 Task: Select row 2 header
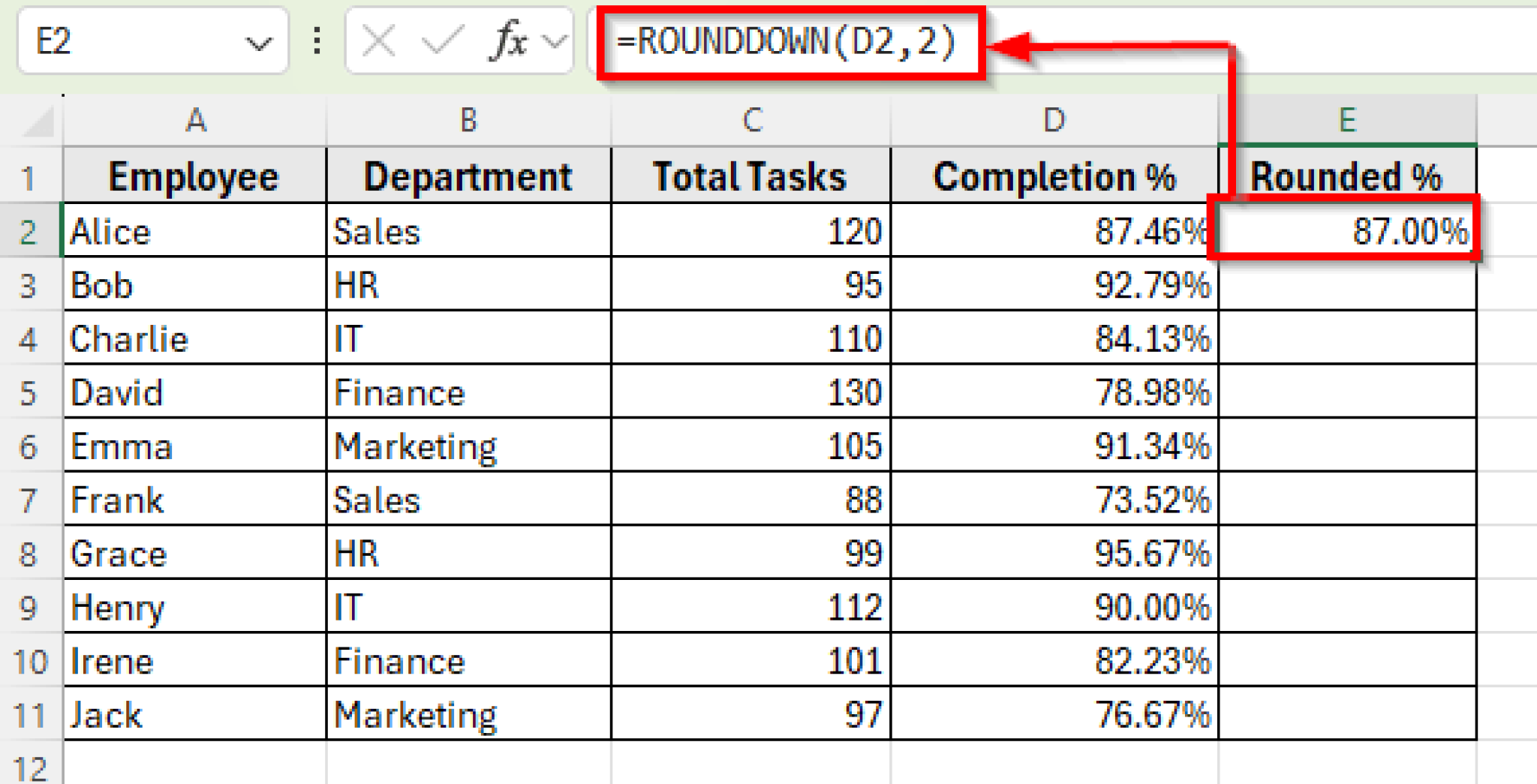(30, 232)
